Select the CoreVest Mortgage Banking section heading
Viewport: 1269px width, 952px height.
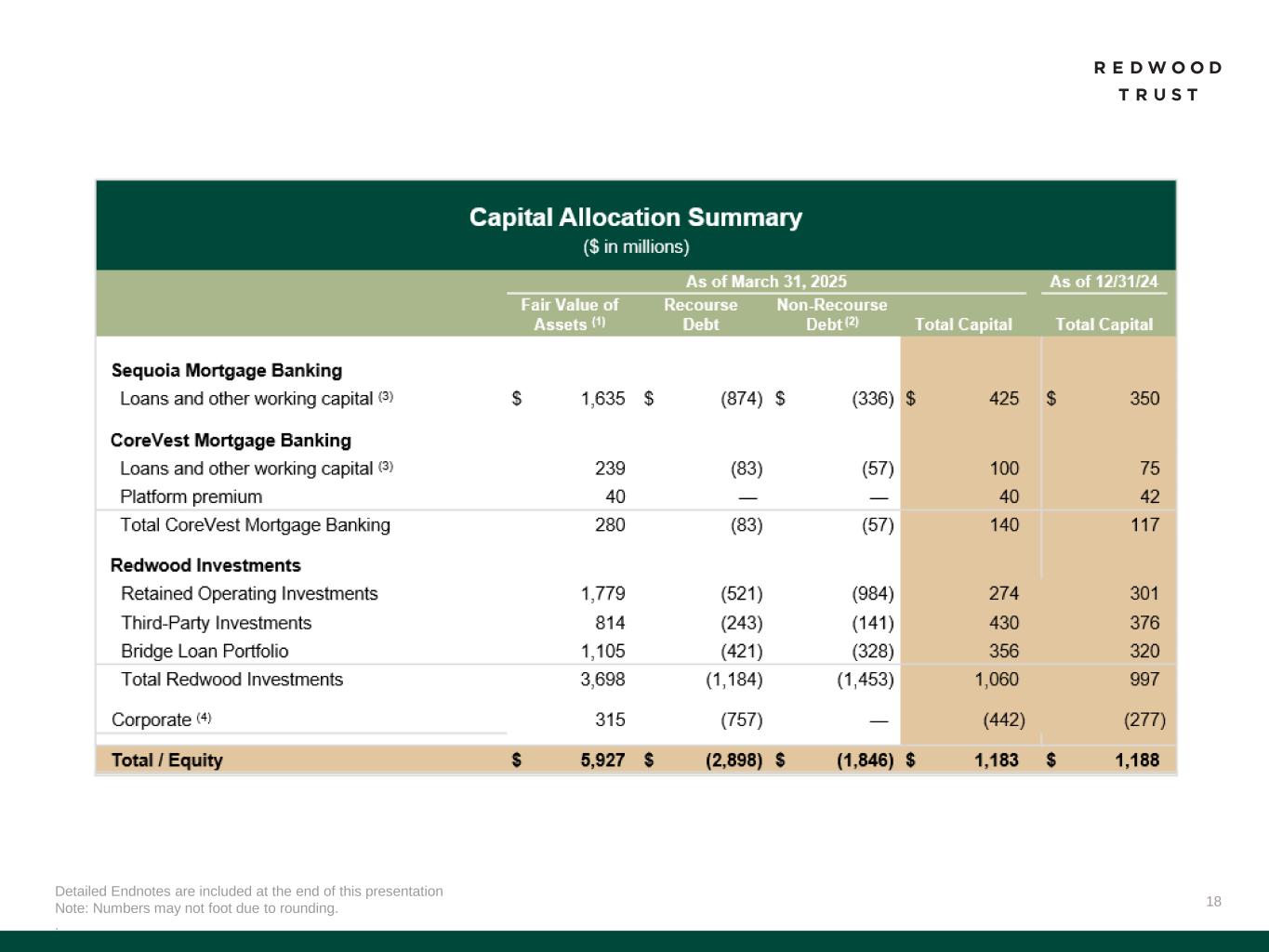(231, 441)
